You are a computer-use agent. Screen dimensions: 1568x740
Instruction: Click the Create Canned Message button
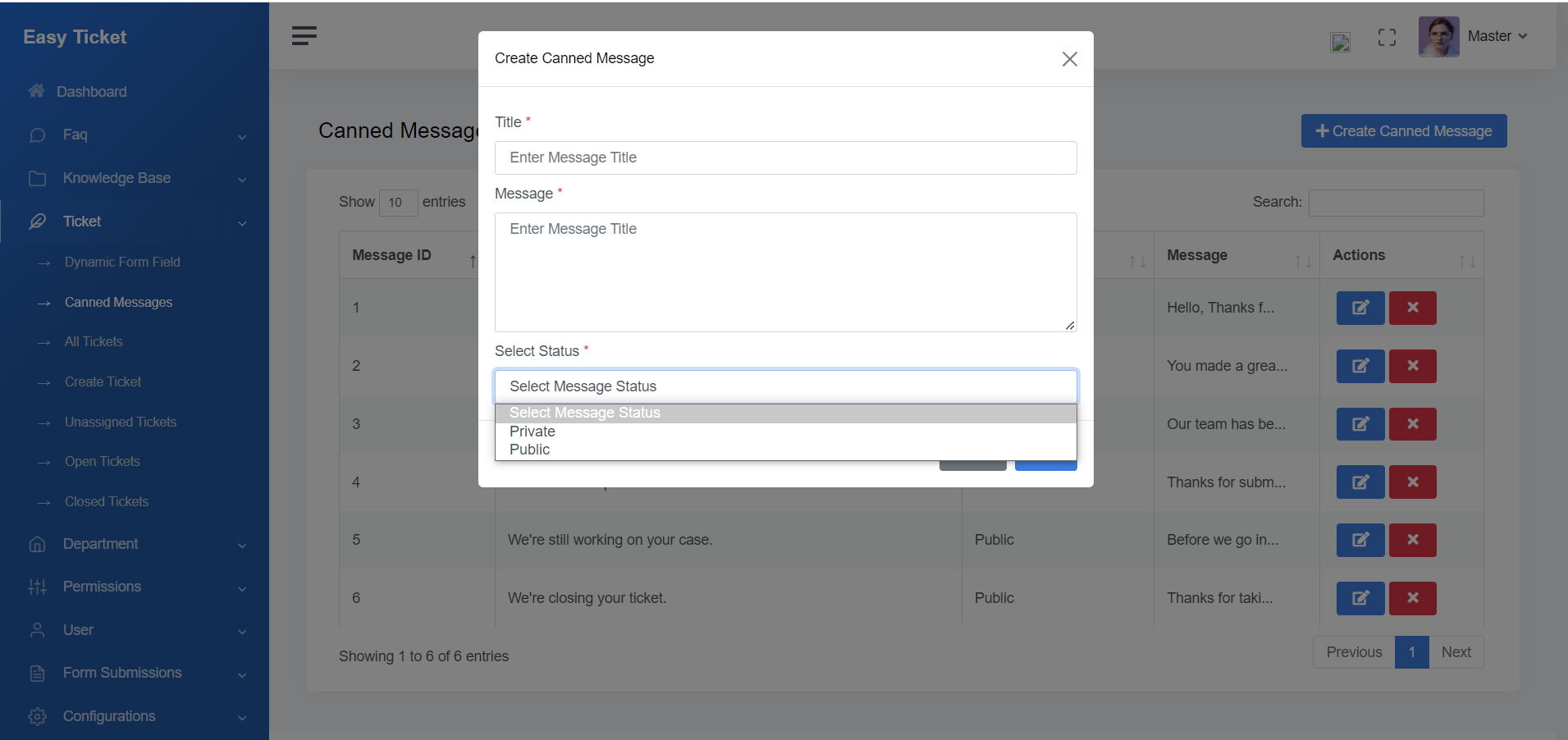[1403, 131]
